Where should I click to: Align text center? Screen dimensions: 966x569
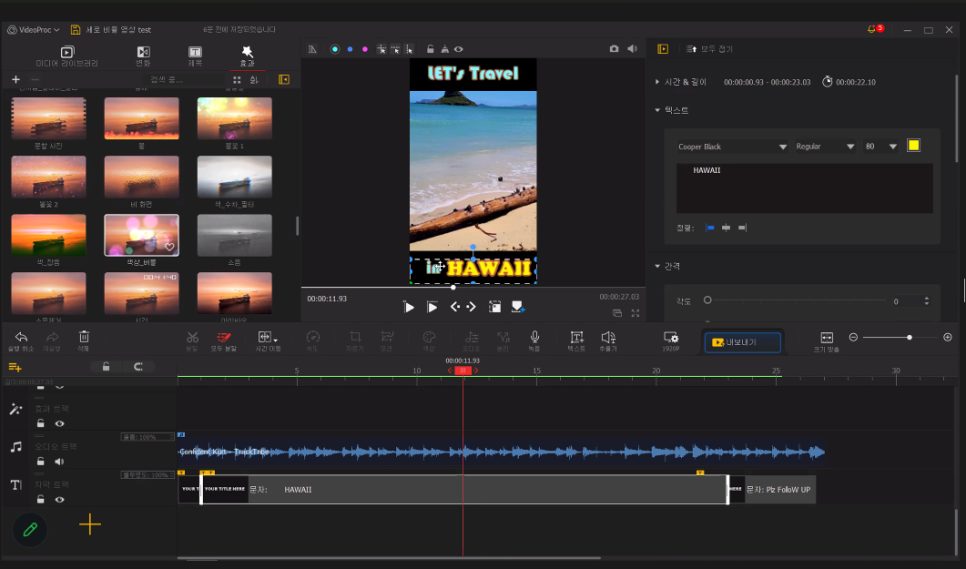[726, 228]
